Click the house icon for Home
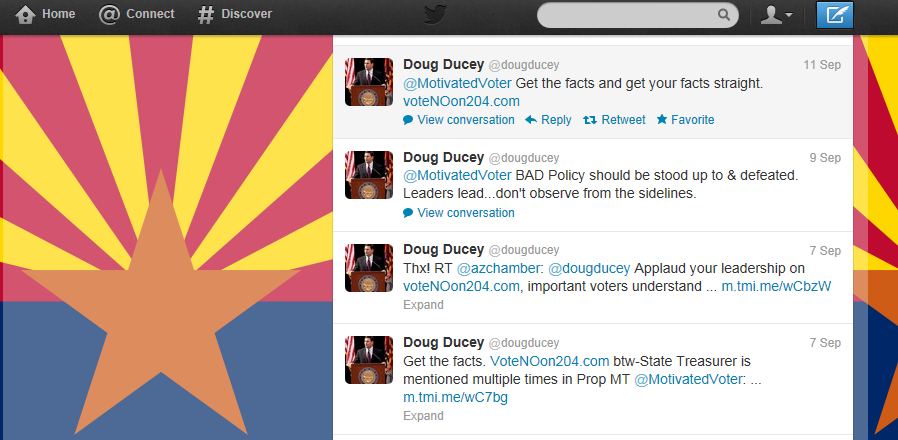 tap(25, 14)
